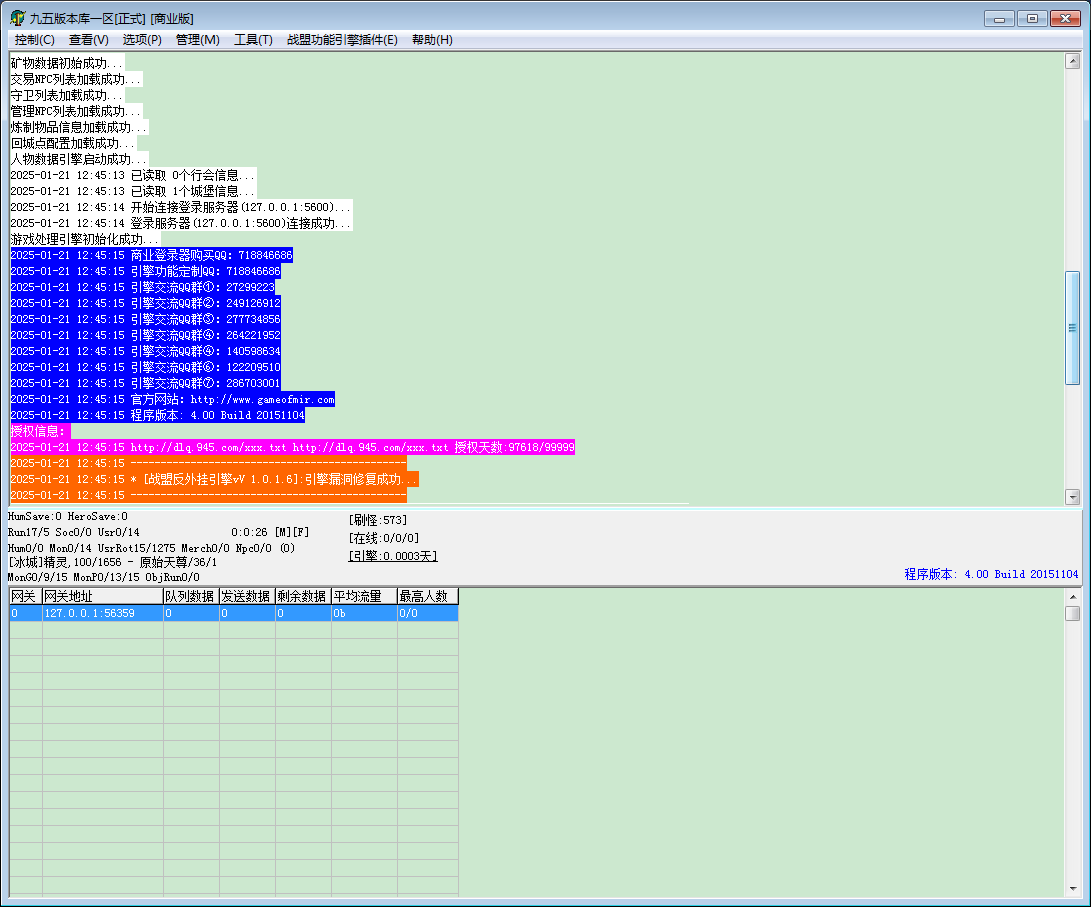Screen dimensions: 1091x907
Task: Click the 网关地址 column header
Action: coord(102,596)
